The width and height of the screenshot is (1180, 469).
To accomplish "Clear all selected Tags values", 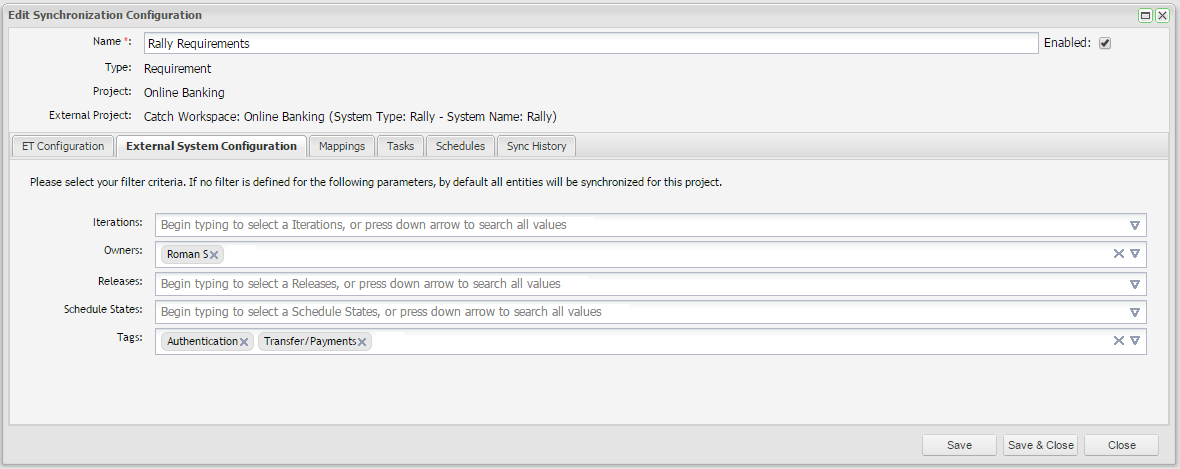I will click(x=1119, y=341).
